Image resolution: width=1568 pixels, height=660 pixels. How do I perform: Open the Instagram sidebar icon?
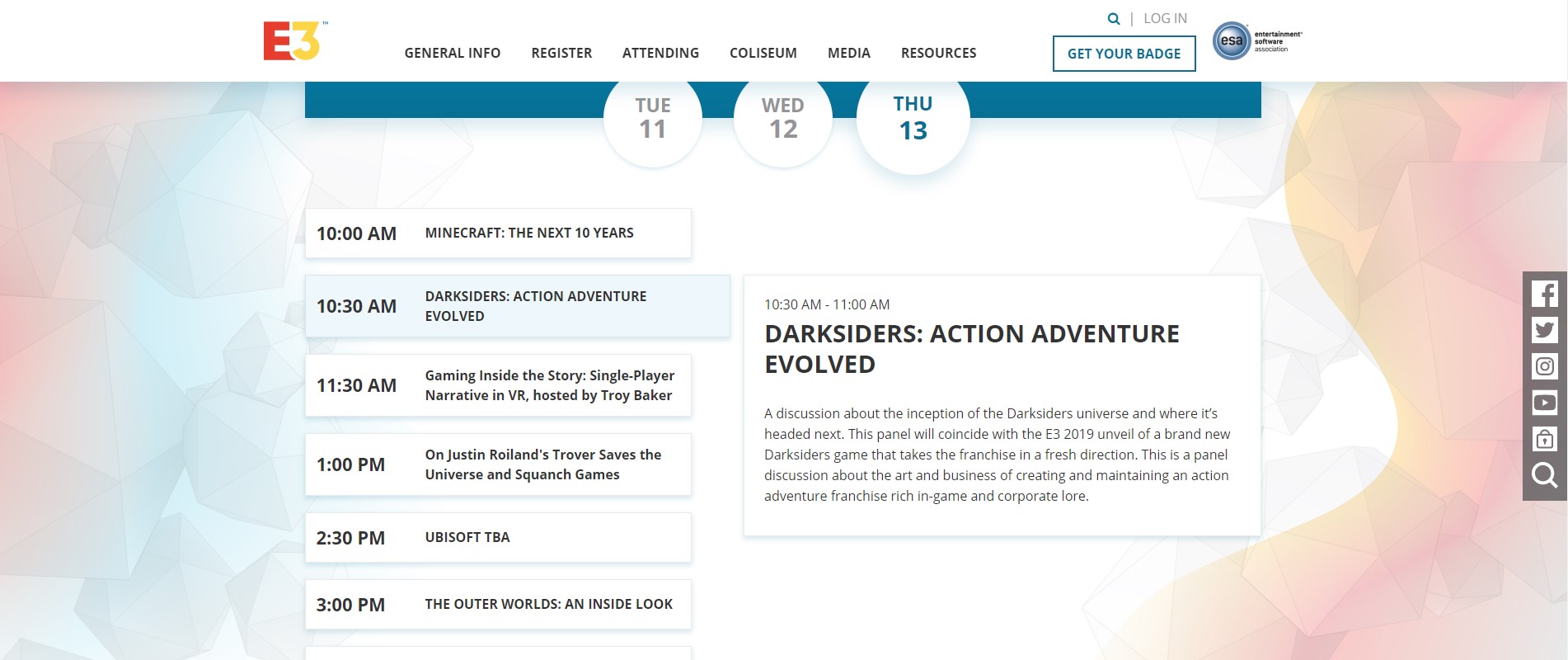coord(1544,366)
